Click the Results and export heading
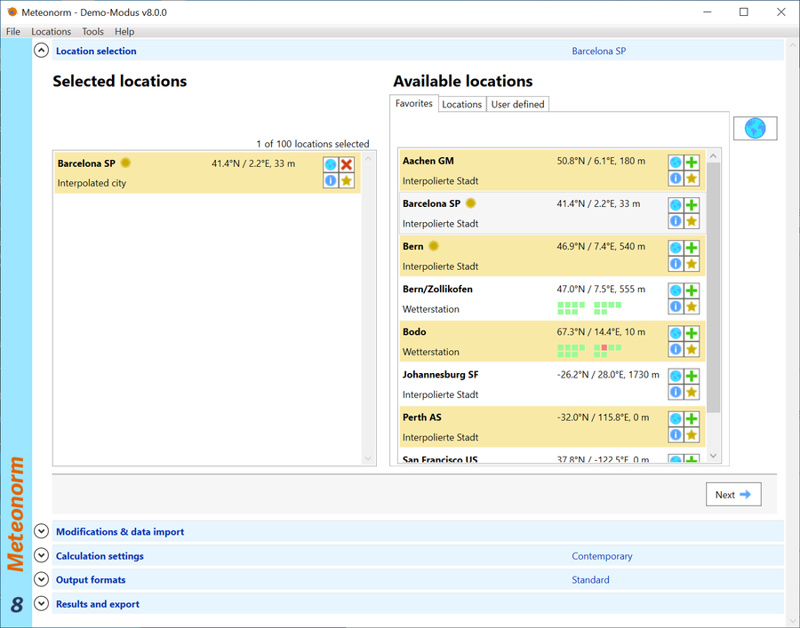This screenshot has height=628, width=800. pyautogui.click(x=97, y=604)
